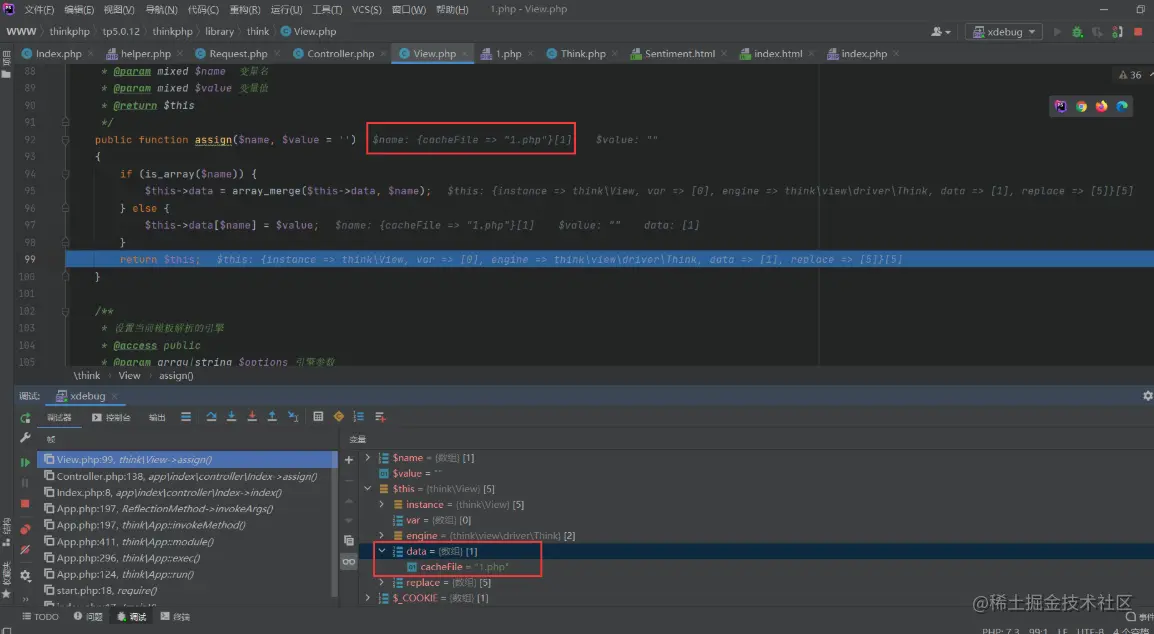The image size is (1154, 634).
Task: Toggle mute breakpoints
Action: pos(25,550)
